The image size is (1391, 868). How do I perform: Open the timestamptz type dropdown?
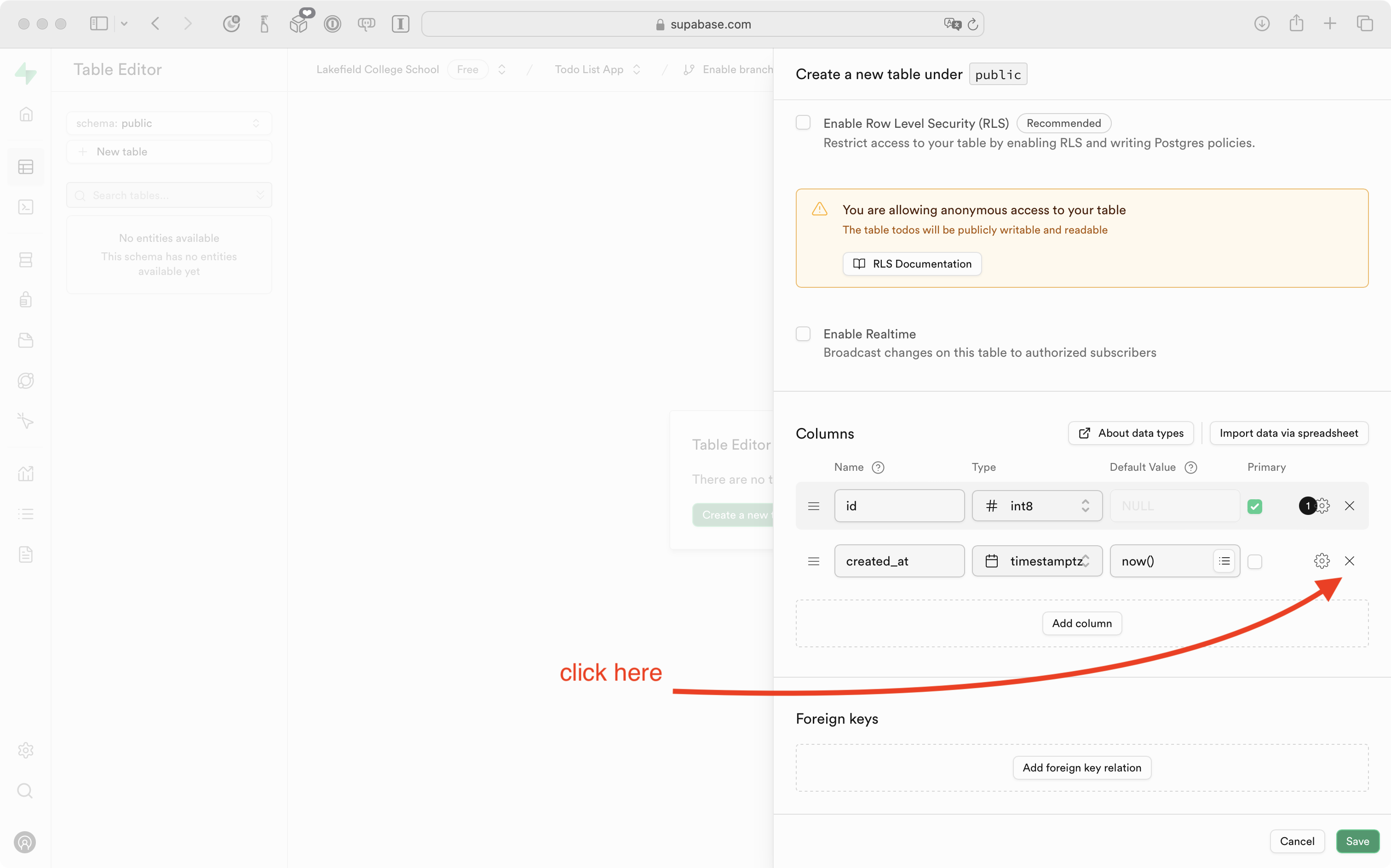[1037, 561]
